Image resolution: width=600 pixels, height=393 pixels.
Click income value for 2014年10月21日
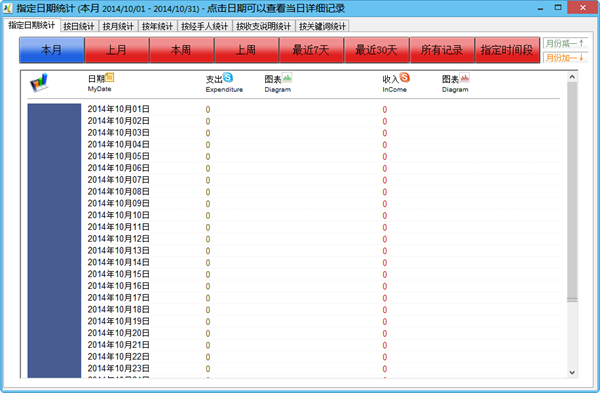385,345
